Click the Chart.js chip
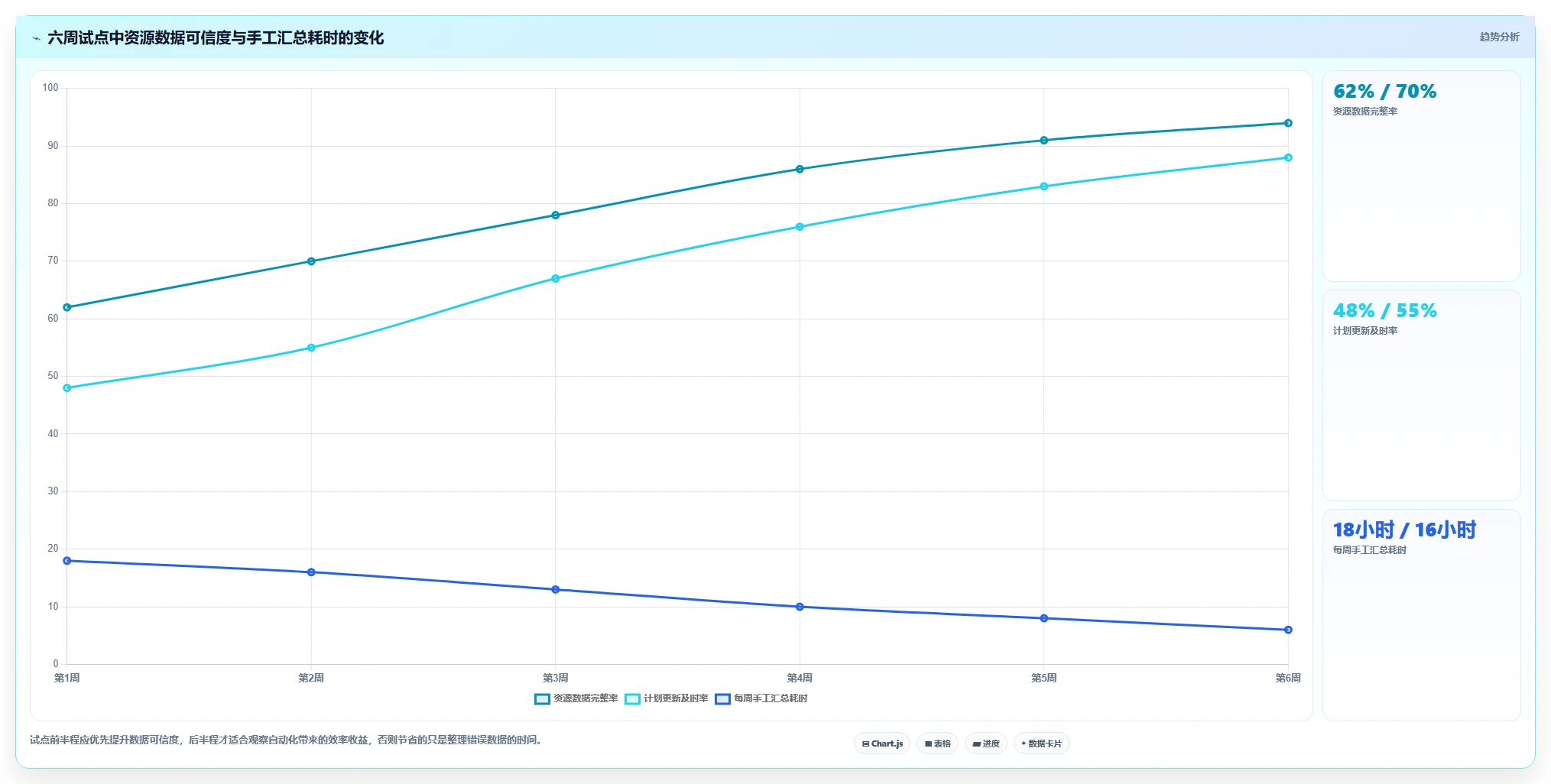The image size is (1551, 784). coord(882,744)
